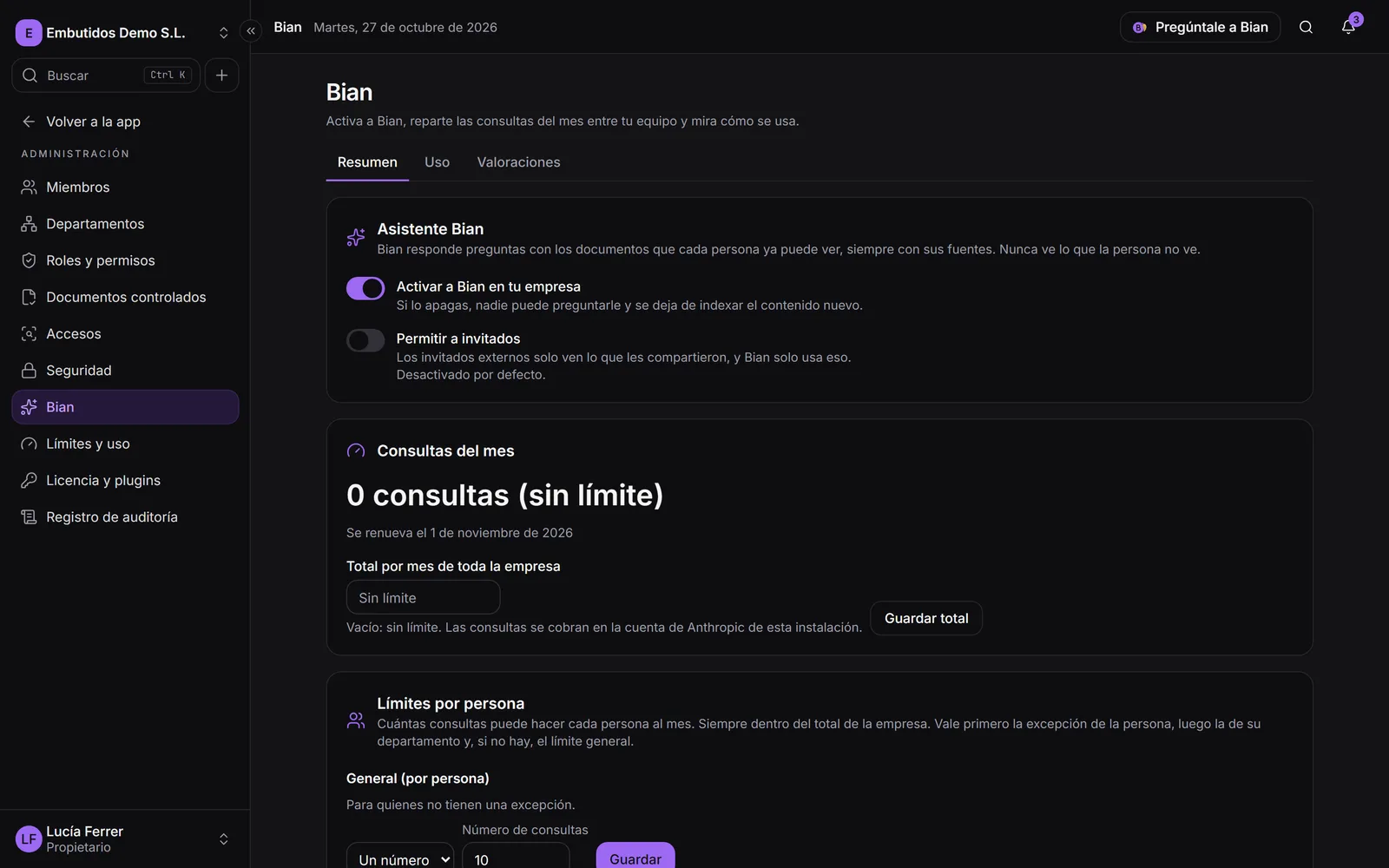1389x868 pixels.
Task: Open the Un número dropdown
Action: (x=400, y=858)
